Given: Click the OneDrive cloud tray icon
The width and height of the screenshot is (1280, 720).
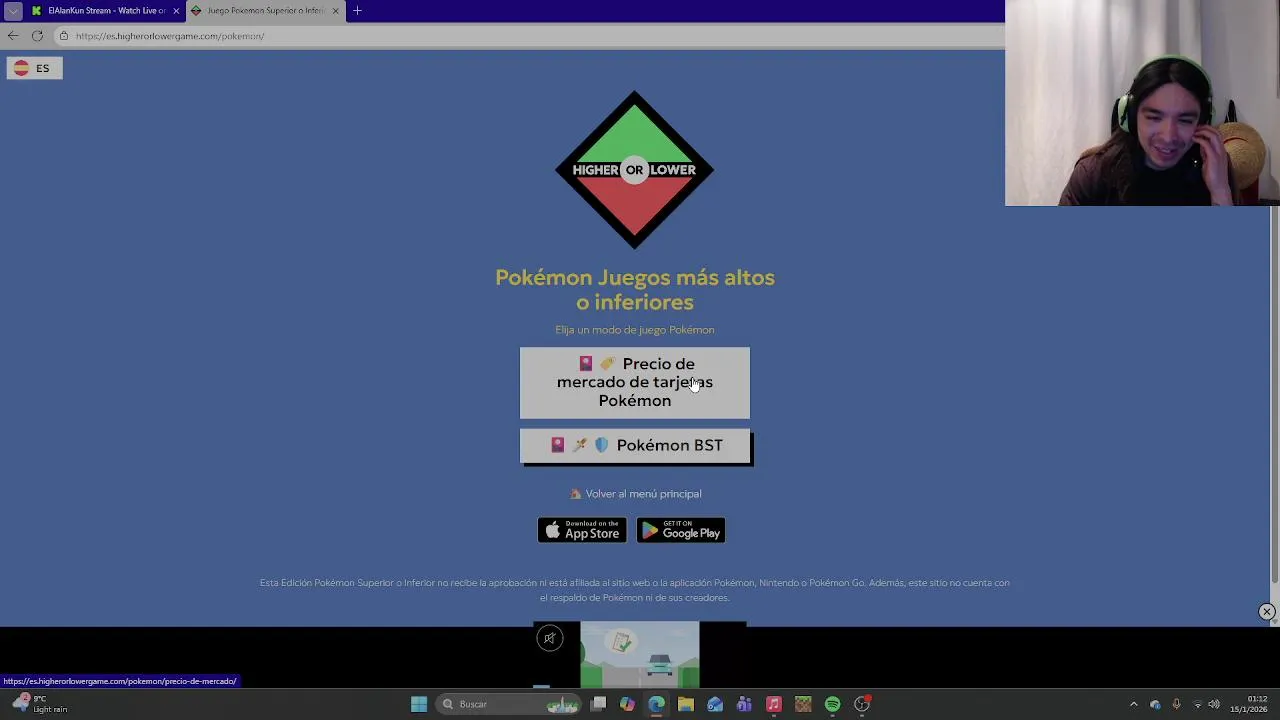Looking at the screenshot, I should (1155, 704).
